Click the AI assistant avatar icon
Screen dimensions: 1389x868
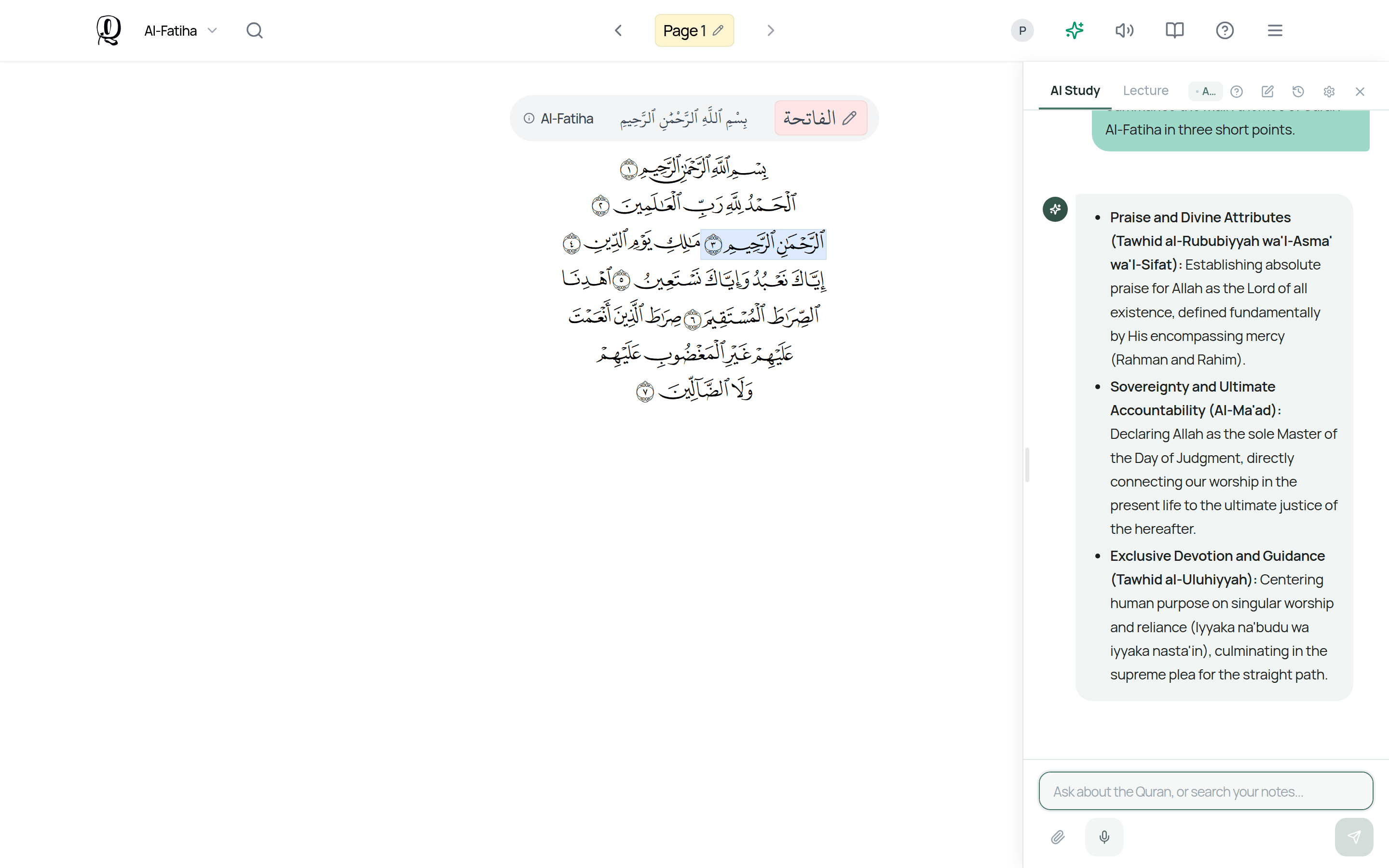(1055, 210)
